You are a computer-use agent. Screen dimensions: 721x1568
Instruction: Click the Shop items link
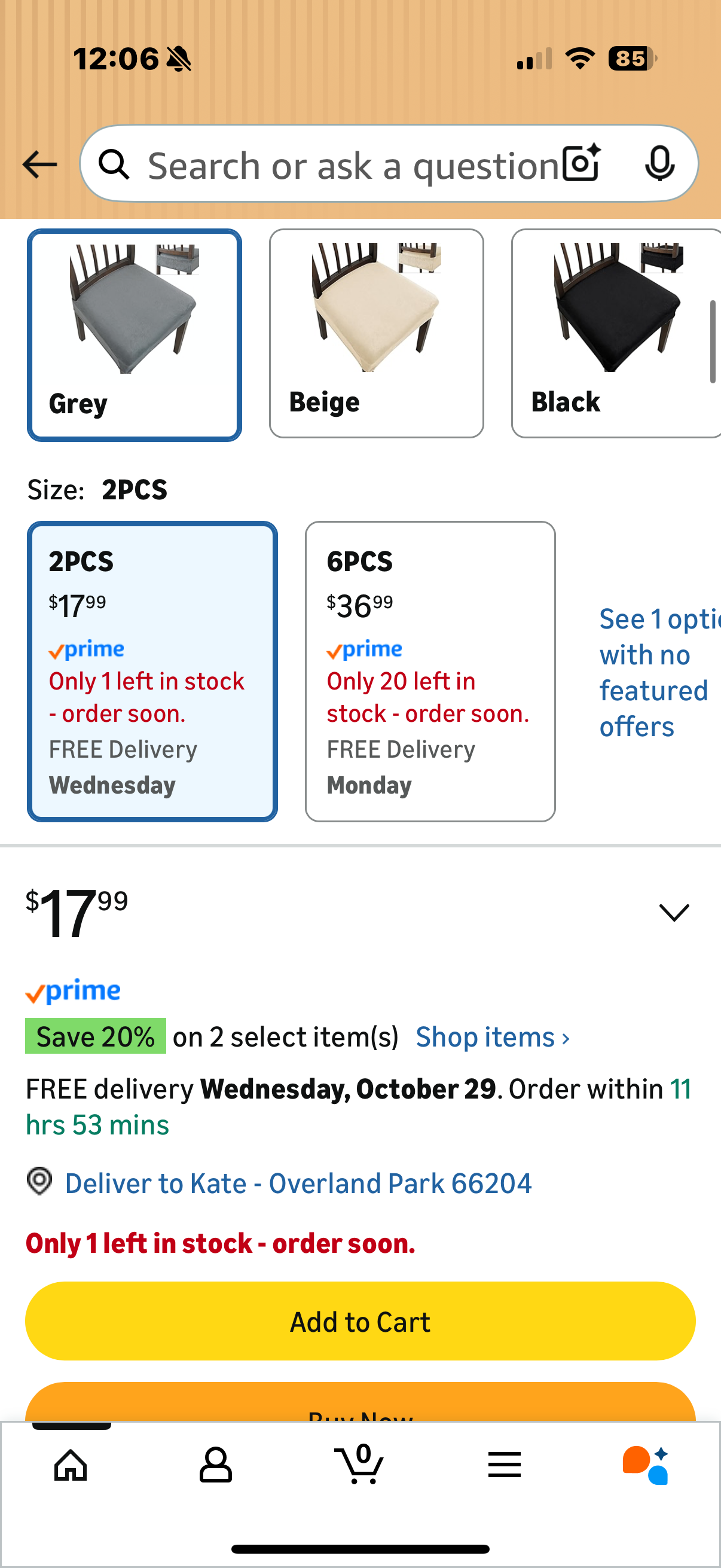click(x=493, y=1037)
